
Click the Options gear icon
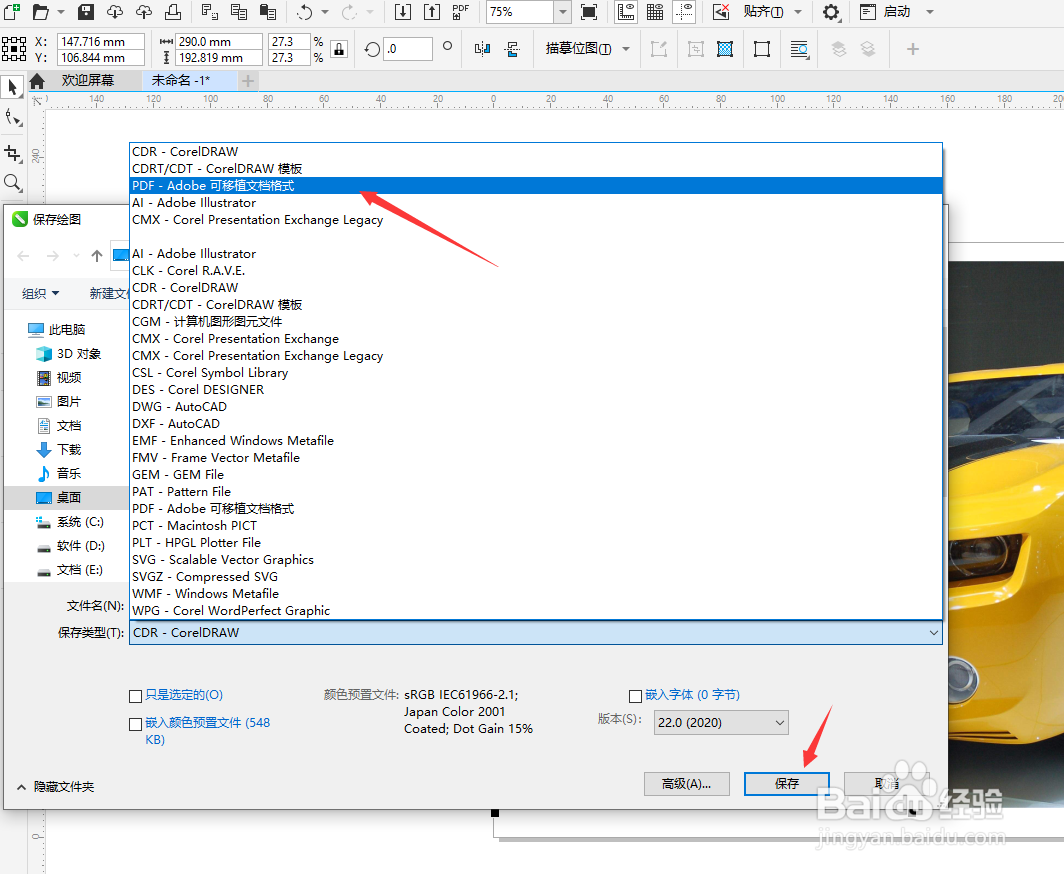[x=831, y=12]
